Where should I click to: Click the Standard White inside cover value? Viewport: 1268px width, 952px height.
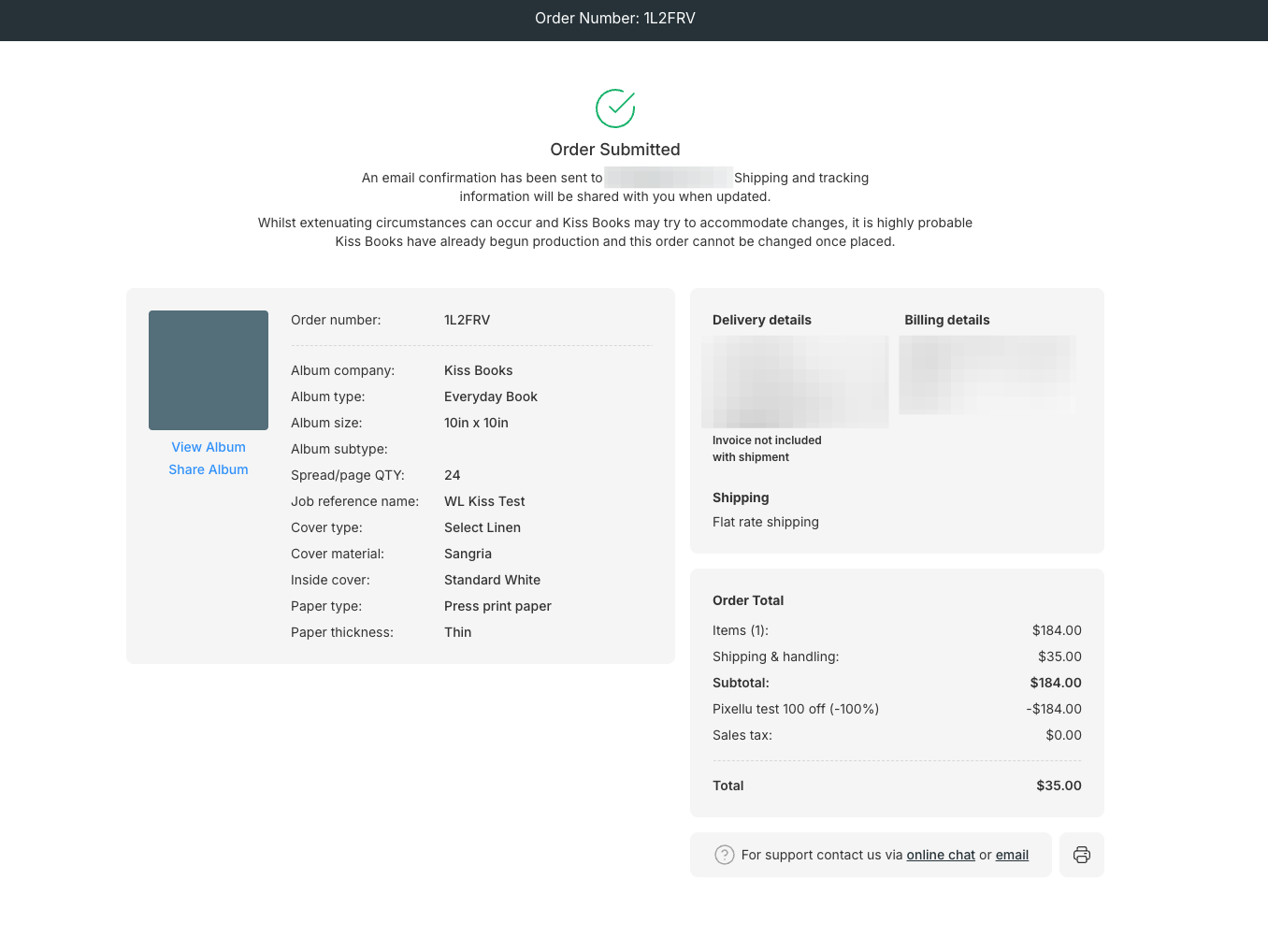tap(493, 580)
